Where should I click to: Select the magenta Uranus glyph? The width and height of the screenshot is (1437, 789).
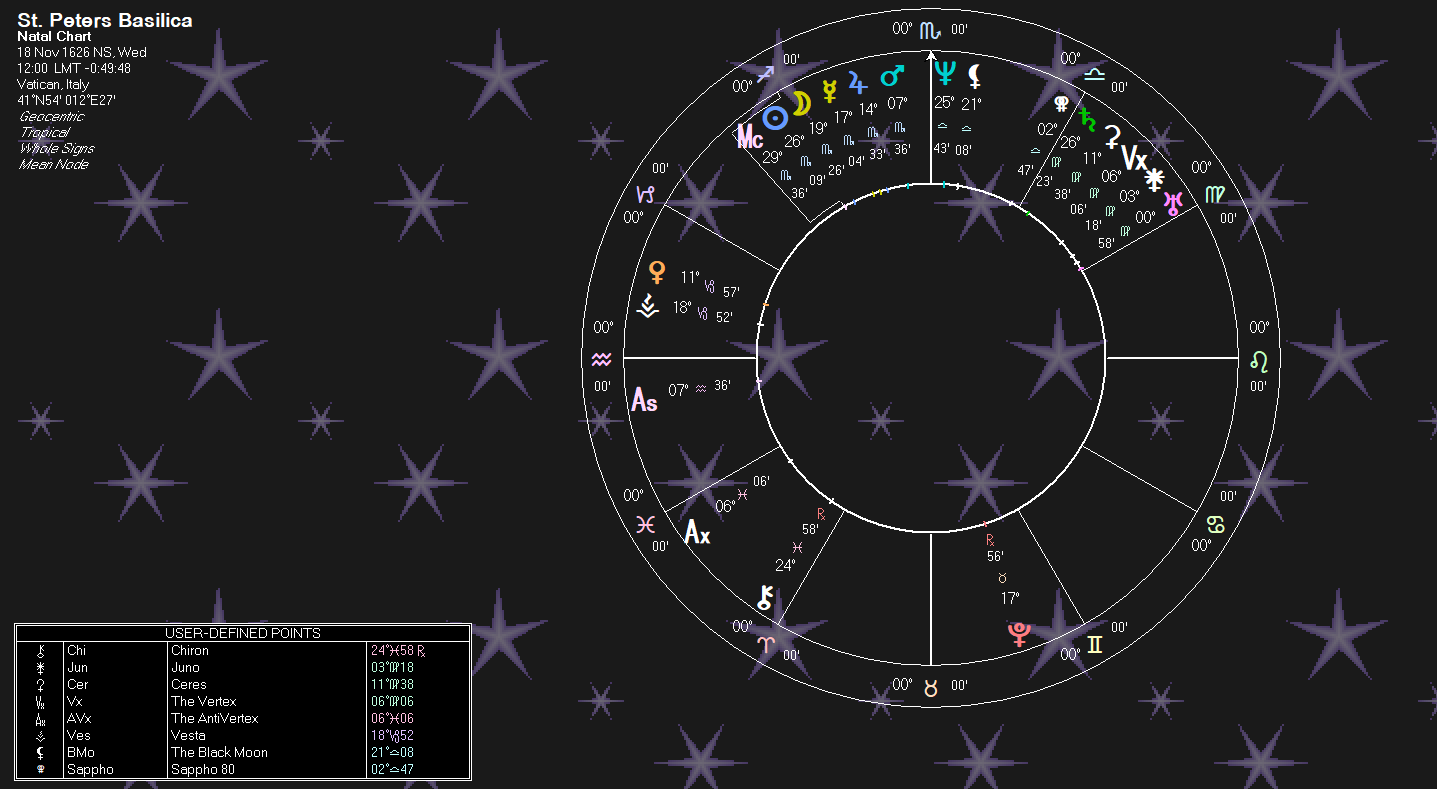1172,202
